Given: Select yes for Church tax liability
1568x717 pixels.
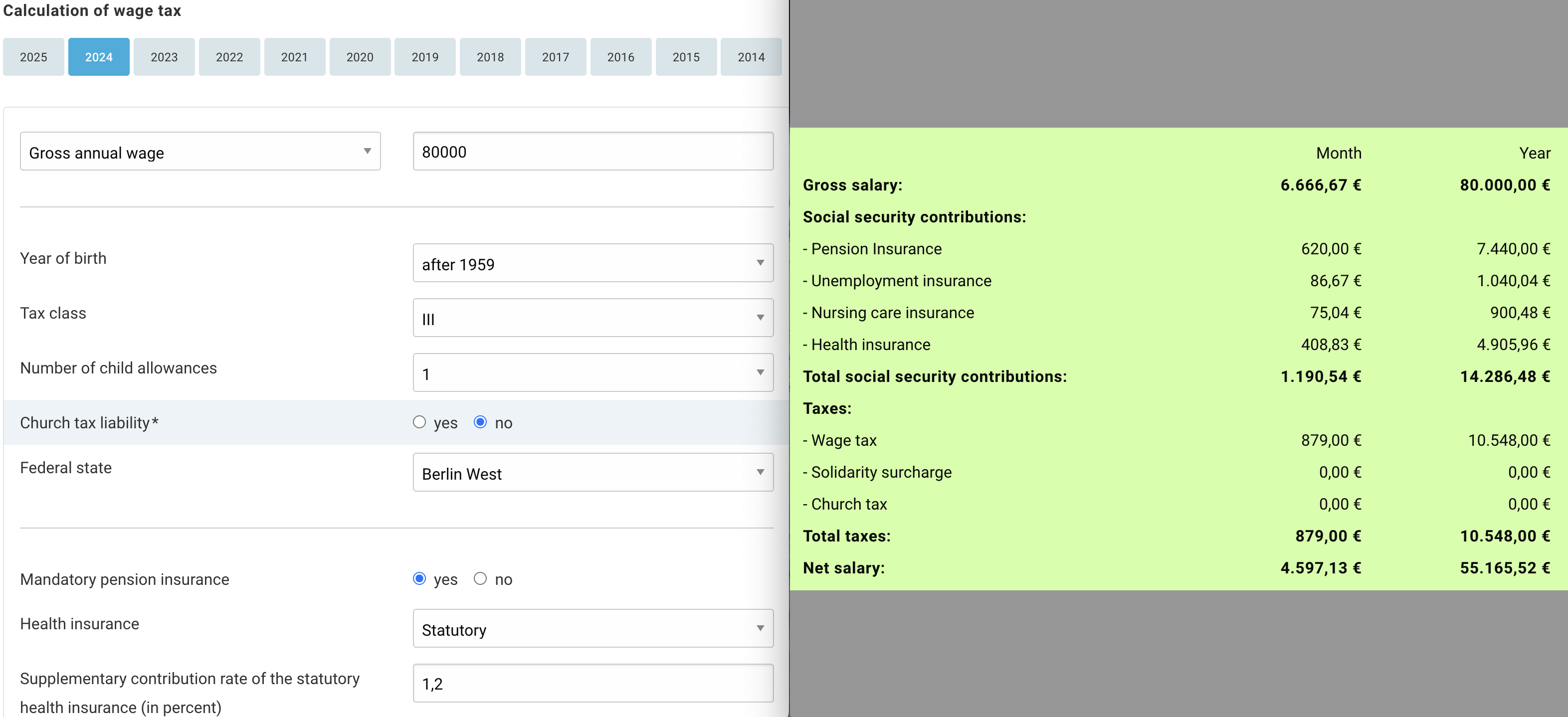Looking at the screenshot, I should (x=419, y=422).
